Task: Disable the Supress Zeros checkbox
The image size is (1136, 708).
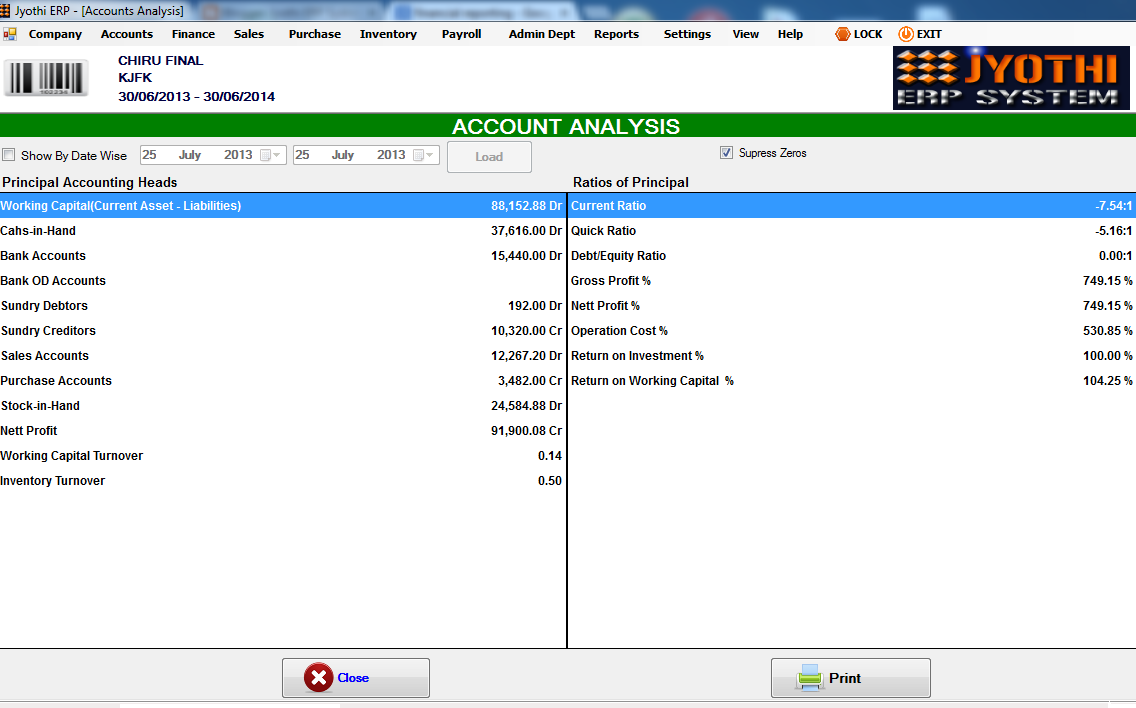Action: [726, 152]
